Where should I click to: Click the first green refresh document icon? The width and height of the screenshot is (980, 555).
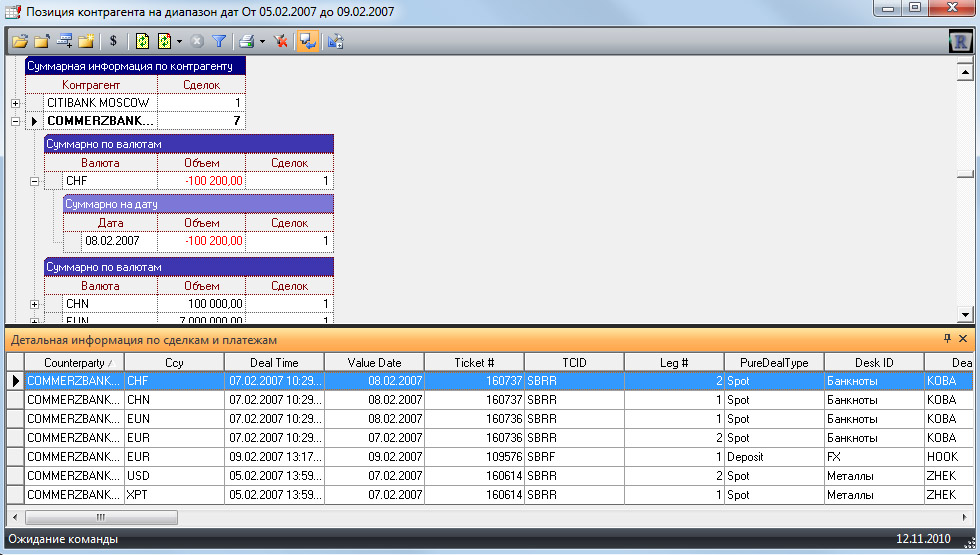tap(142, 41)
